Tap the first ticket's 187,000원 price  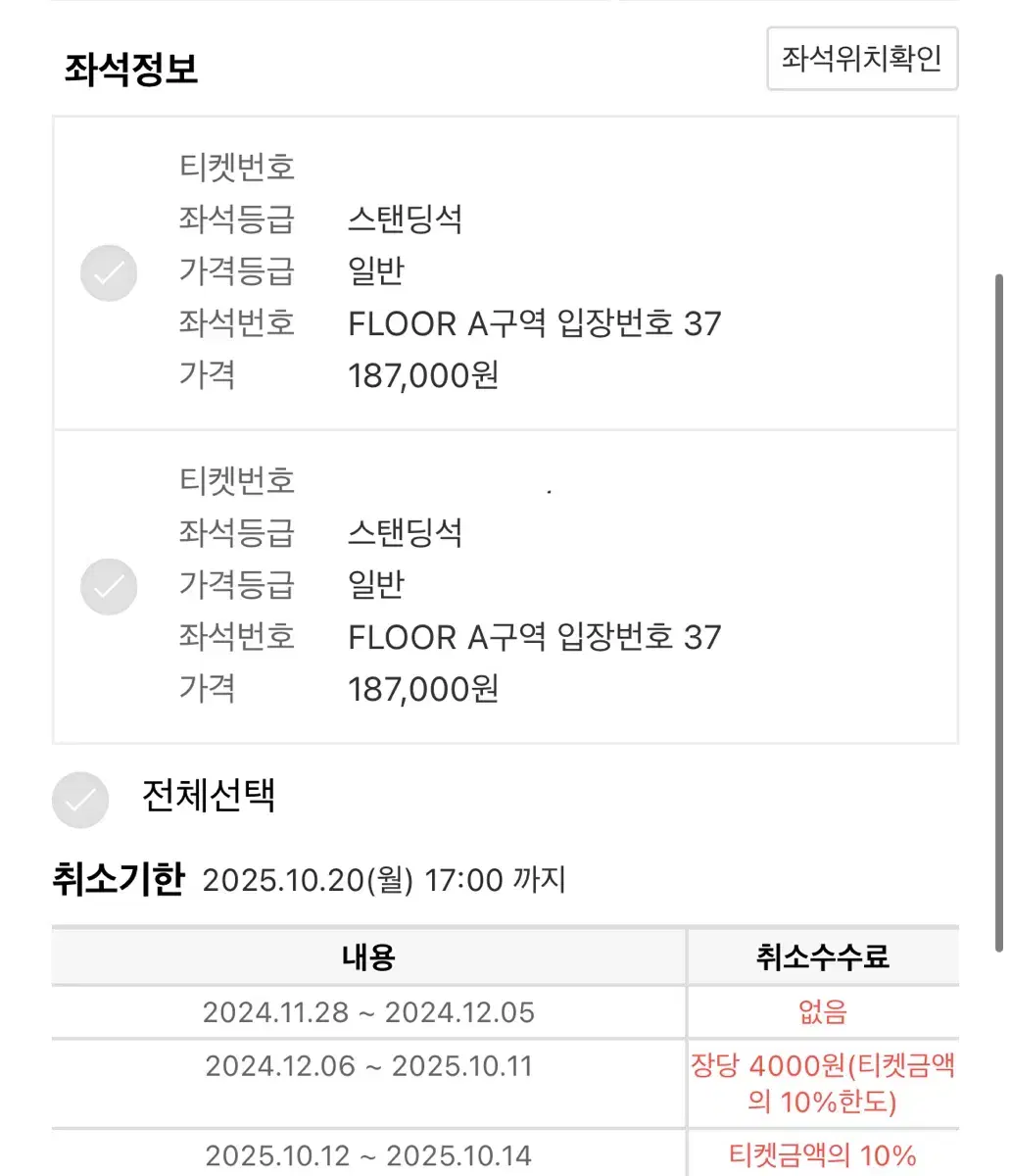(x=423, y=375)
